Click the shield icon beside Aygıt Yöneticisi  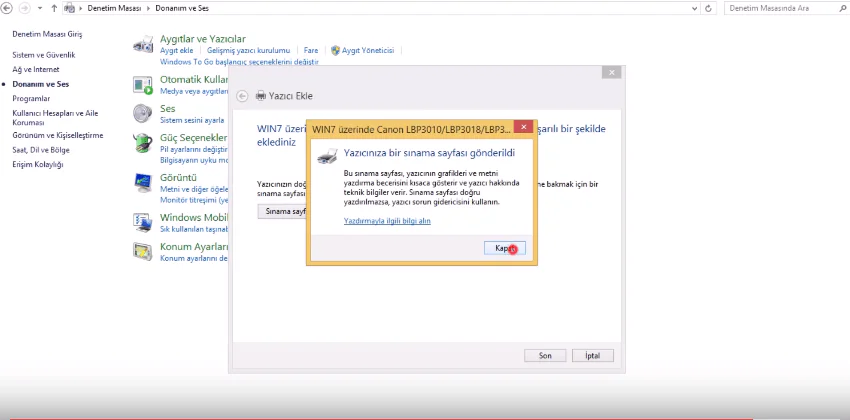[x=335, y=50]
